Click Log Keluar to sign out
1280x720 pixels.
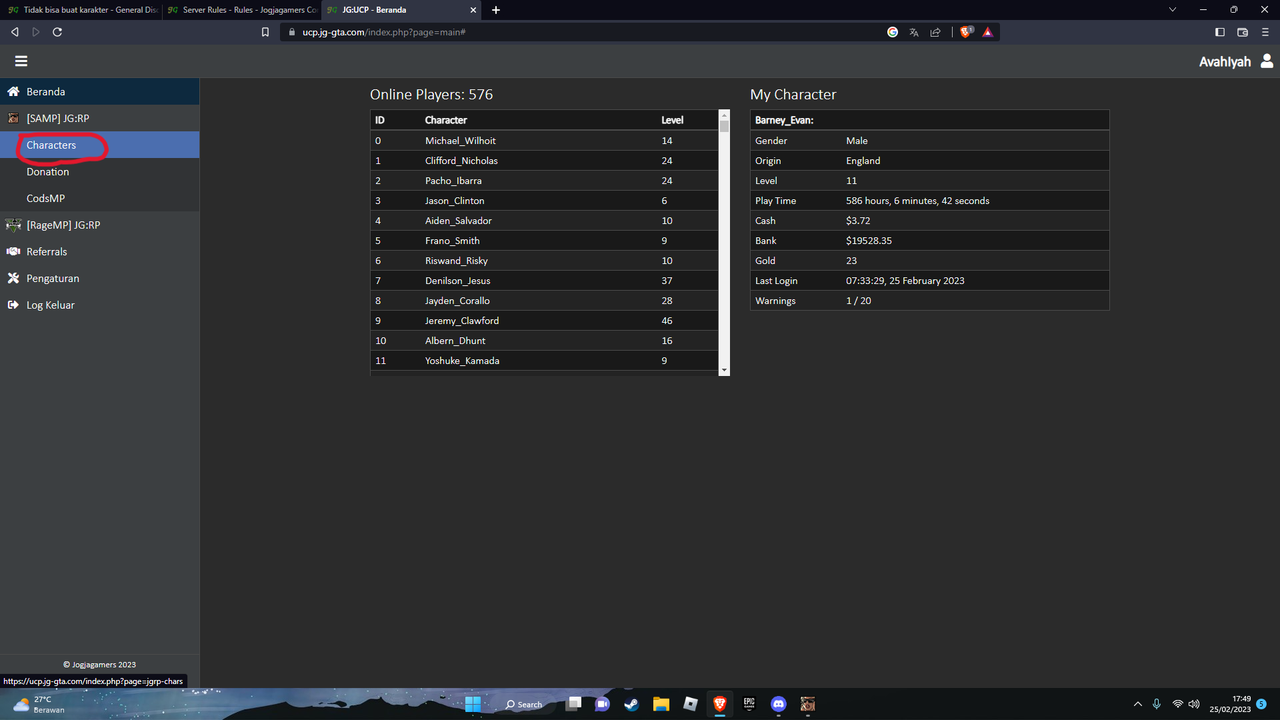(100, 305)
